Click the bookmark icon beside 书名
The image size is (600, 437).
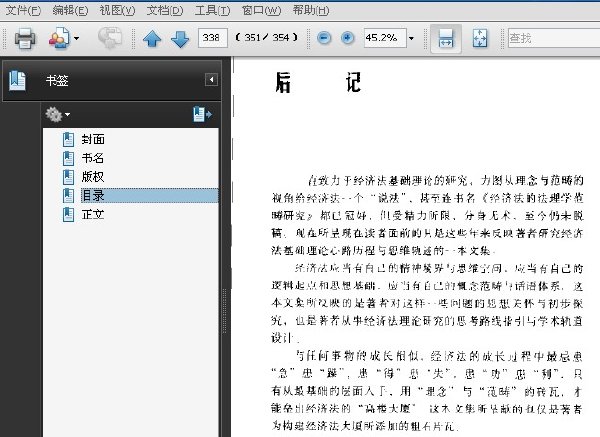click(68, 158)
